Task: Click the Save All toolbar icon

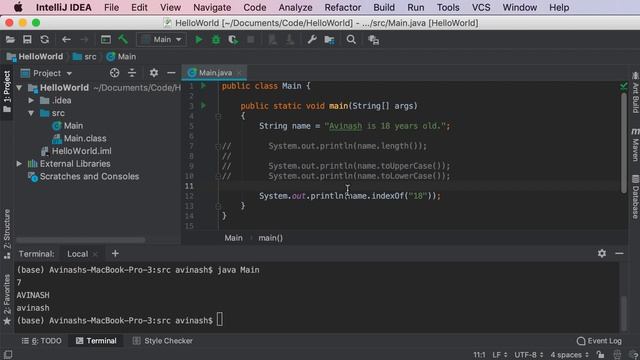Action: pos(27,40)
